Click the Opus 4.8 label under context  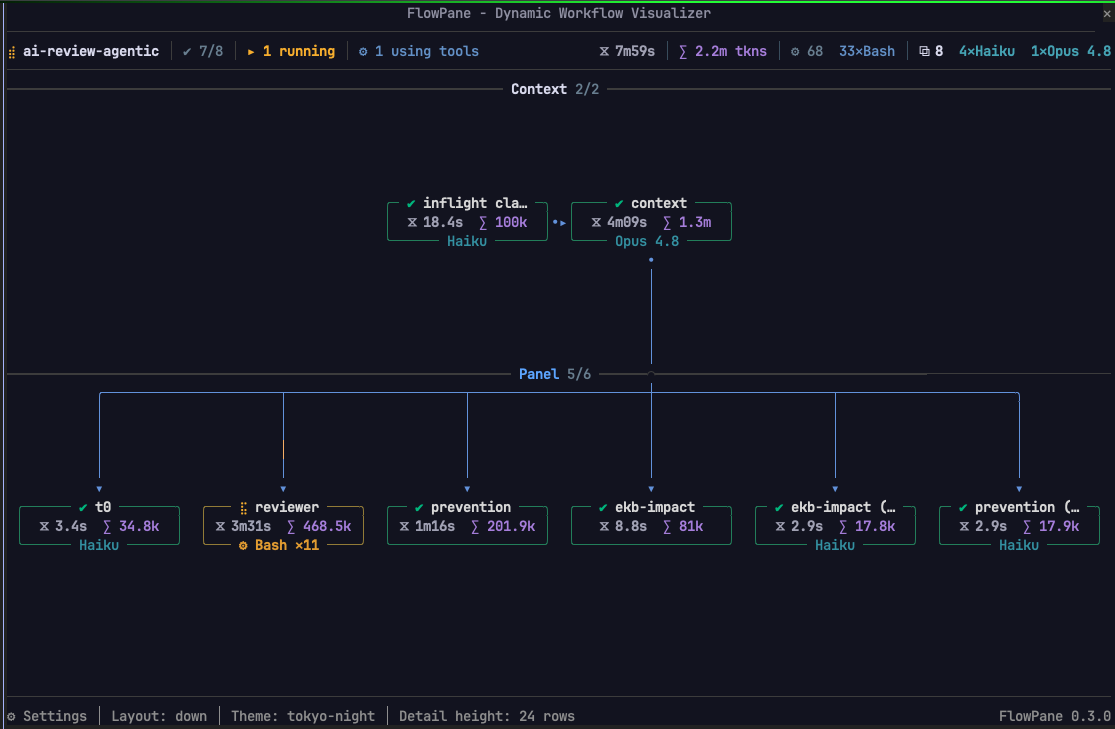(x=647, y=241)
